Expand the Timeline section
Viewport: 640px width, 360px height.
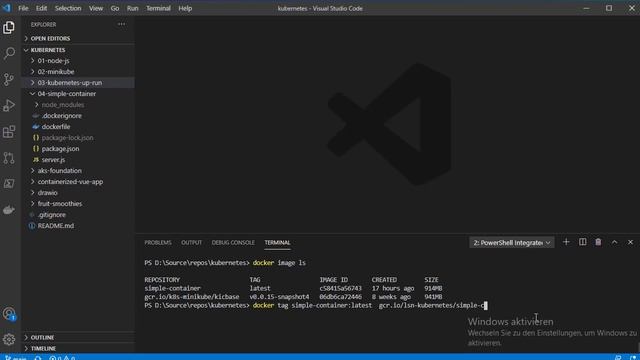tap(78, 349)
